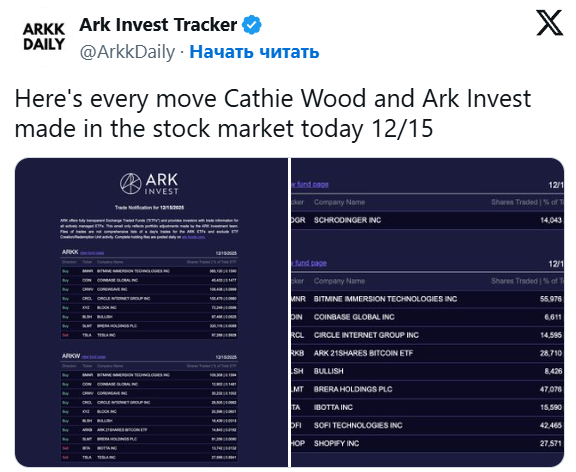Viewport: 576px width, 472px height.
Task: Click the ARKW view fund page link
Action: coord(93,357)
